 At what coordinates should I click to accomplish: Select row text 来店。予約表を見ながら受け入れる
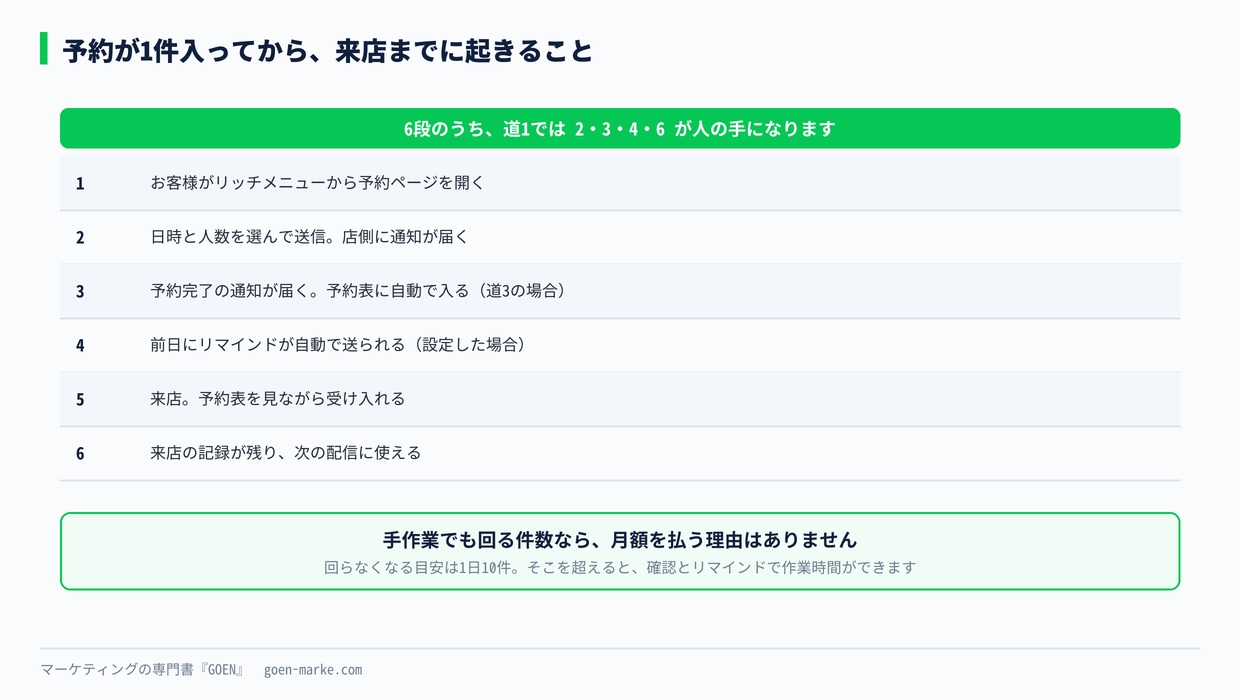[x=278, y=399]
